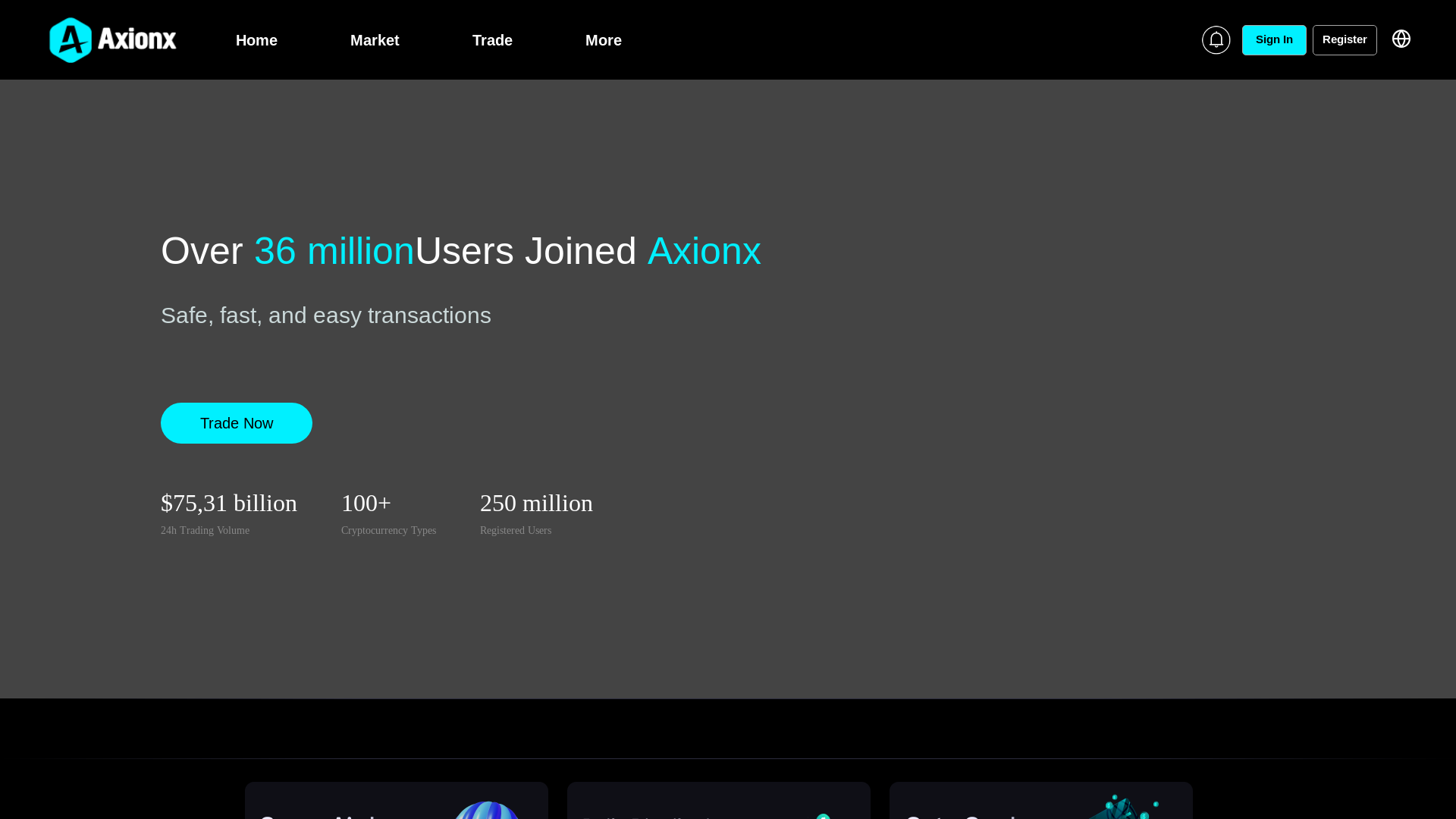Image resolution: width=1456 pixels, height=819 pixels.
Task: Click the cyan '36 million' headline text
Action: coord(334,251)
